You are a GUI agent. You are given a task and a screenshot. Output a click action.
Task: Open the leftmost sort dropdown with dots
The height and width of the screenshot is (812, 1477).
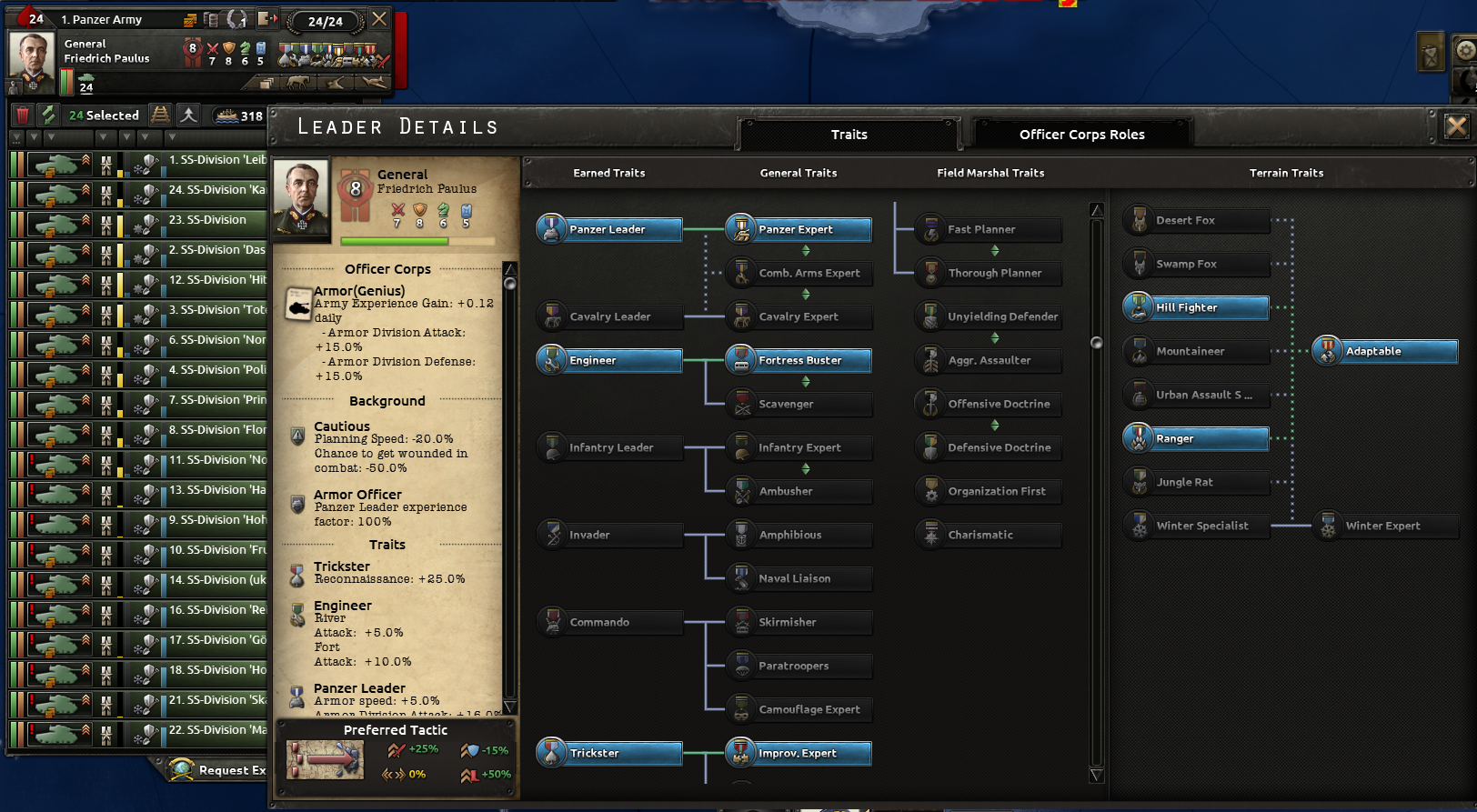tap(15, 137)
